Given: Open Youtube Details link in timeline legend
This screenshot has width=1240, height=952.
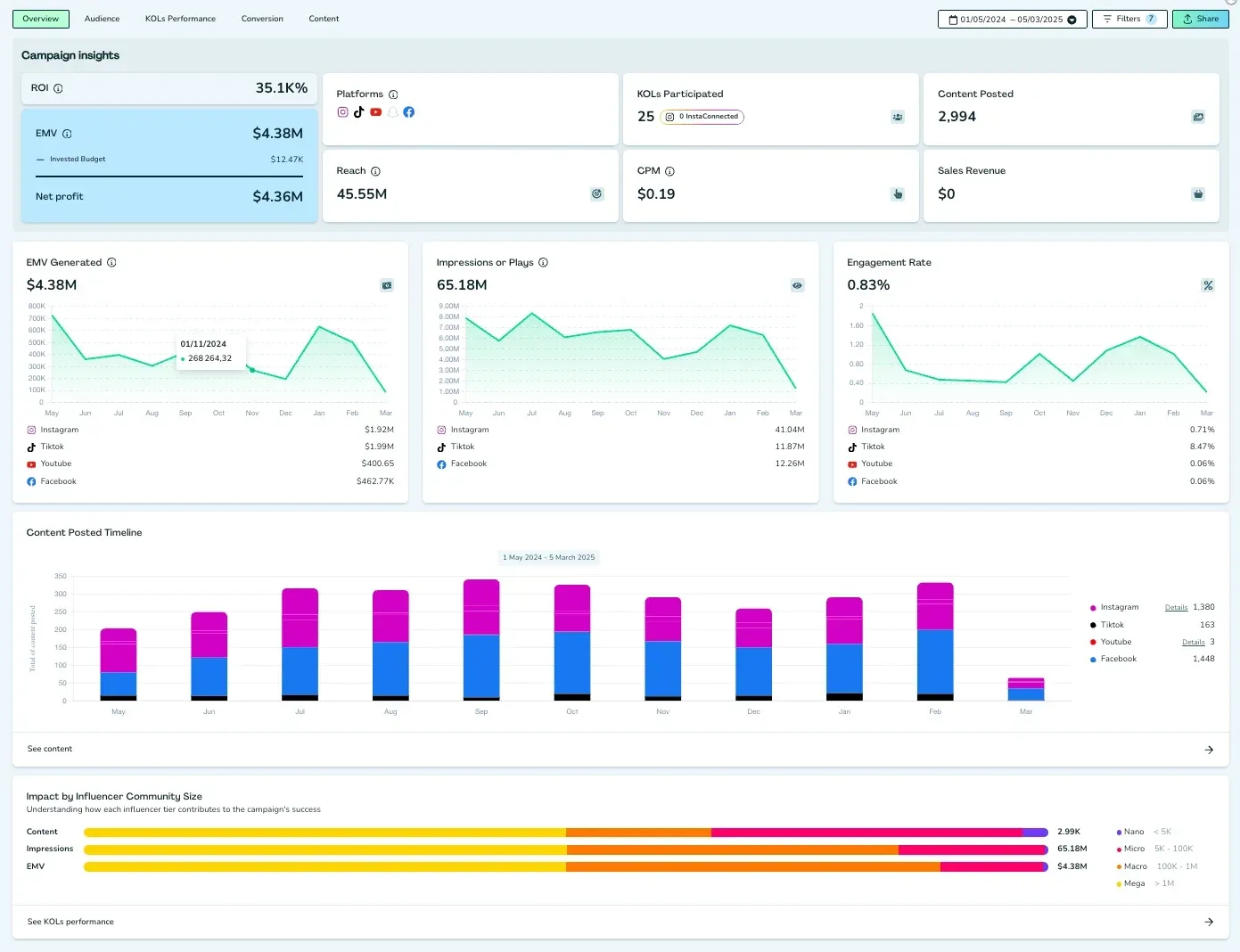Looking at the screenshot, I should tap(1194, 643).
